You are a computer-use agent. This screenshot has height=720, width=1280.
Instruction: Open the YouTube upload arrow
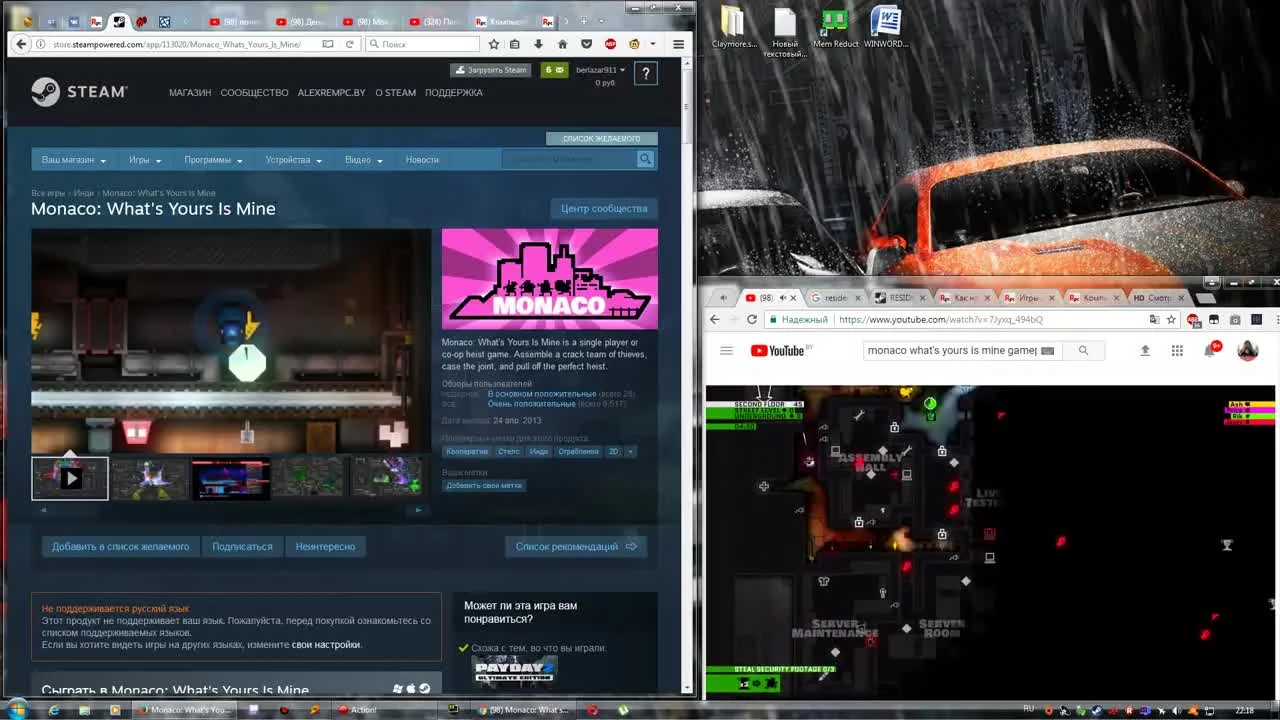tap(1145, 351)
